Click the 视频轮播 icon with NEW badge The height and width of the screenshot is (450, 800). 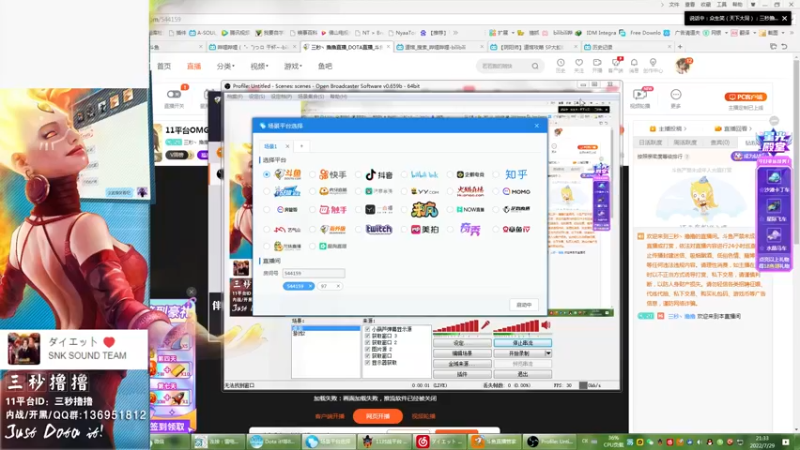pos(640,96)
